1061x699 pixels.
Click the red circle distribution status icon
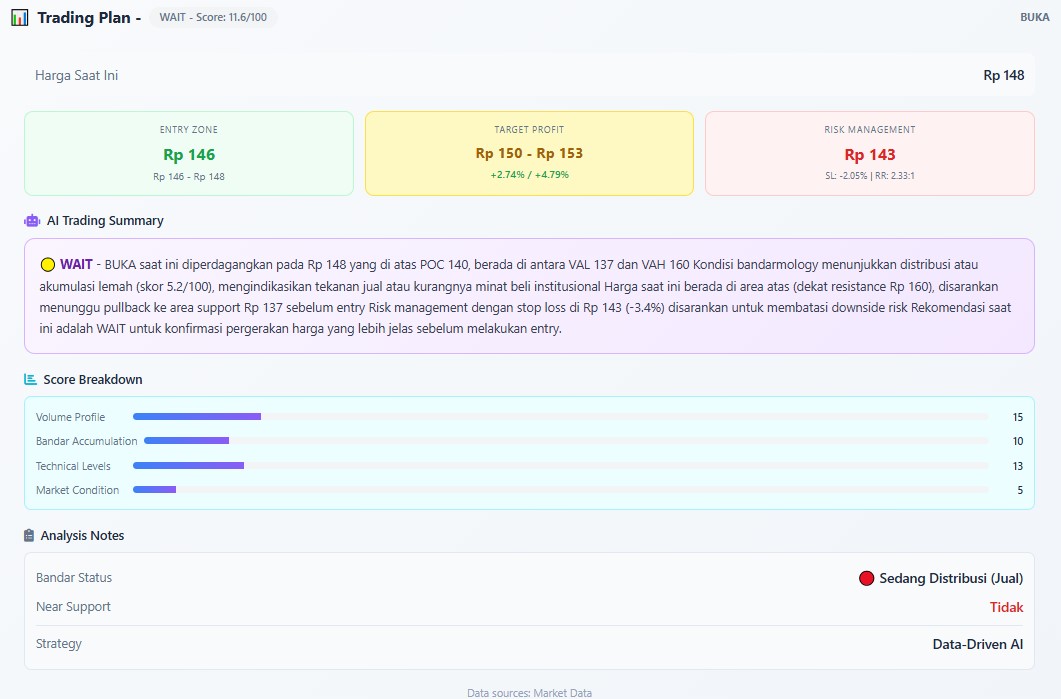click(x=866, y=578)
